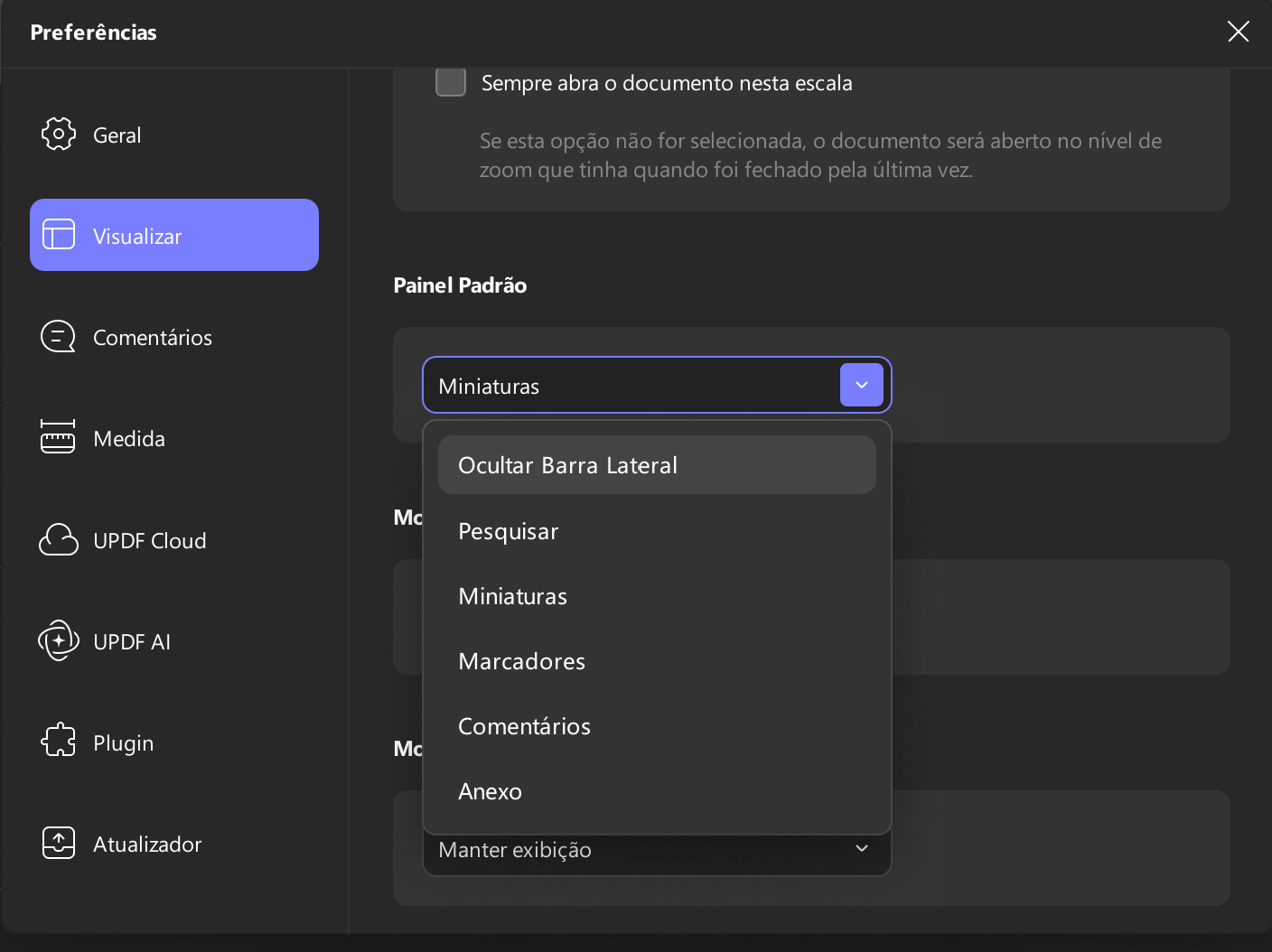Enable 'Sempre abra o documento nesta escala'

click(451, 81)
